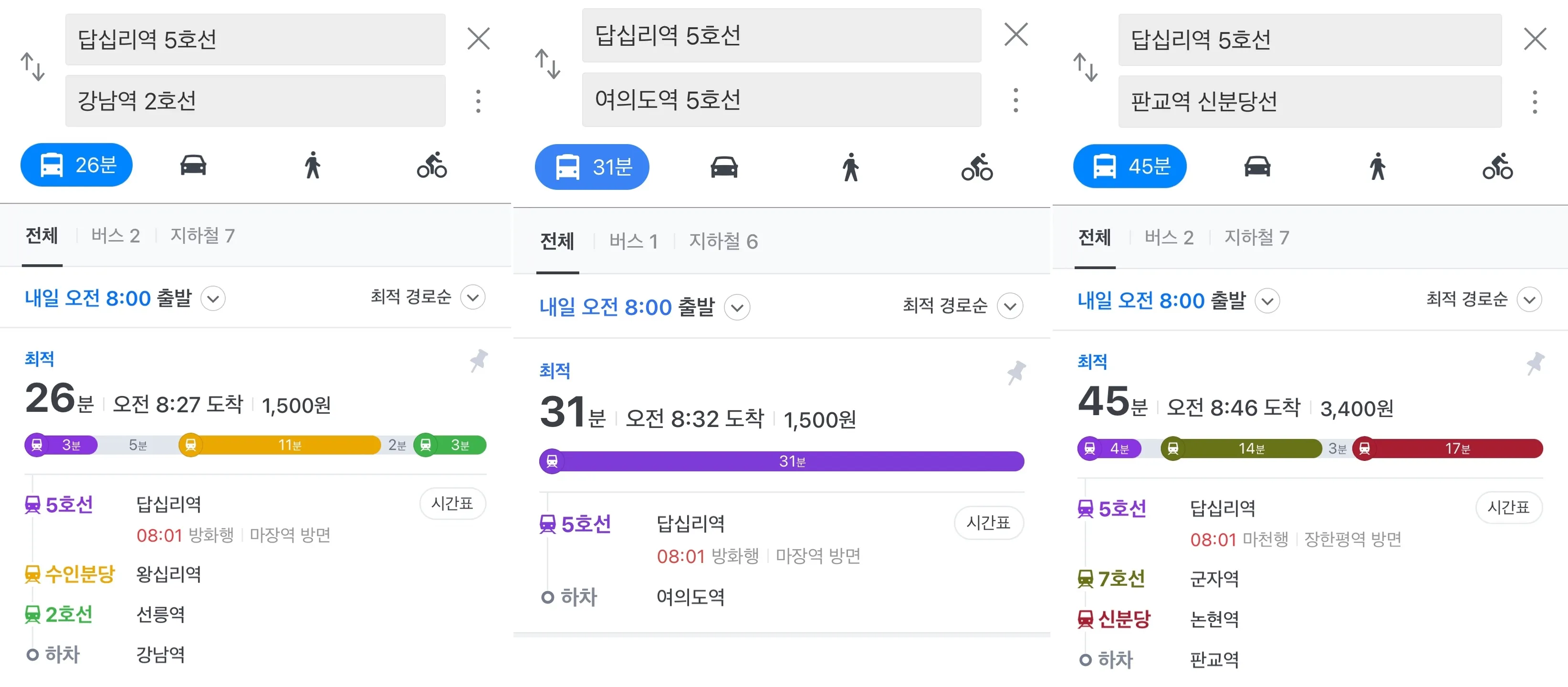
Task: Open the 지하철 6 tab
Action: (x=723, y=241)
